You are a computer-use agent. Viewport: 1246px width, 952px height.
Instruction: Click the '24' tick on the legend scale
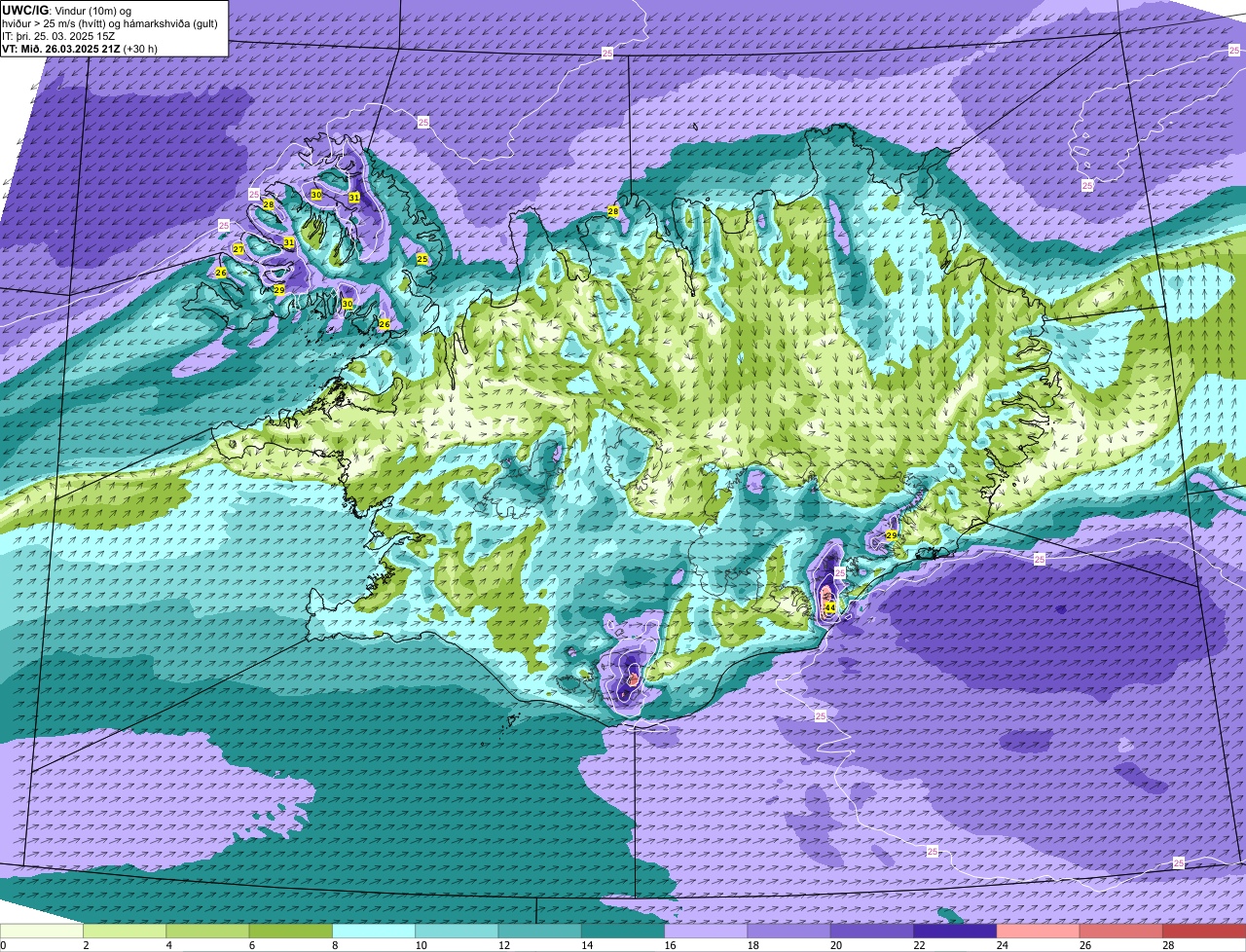click(1002, 945)
